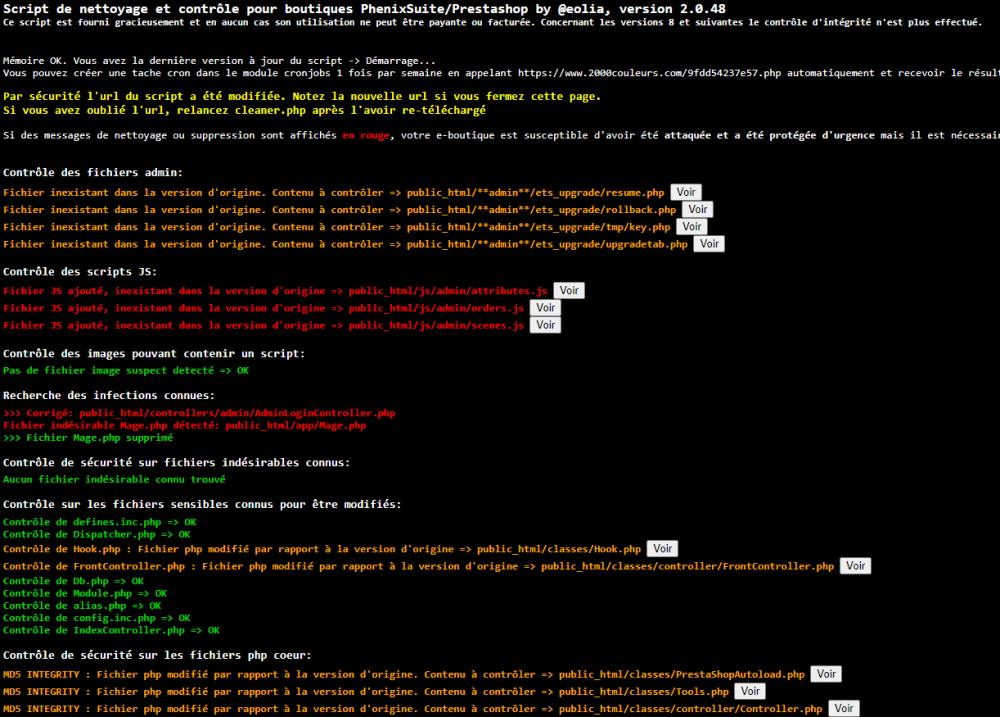Viewport: 1000px width, 717px height.
Task: Click Voir next to FrontController.php path
Action: 855,566
